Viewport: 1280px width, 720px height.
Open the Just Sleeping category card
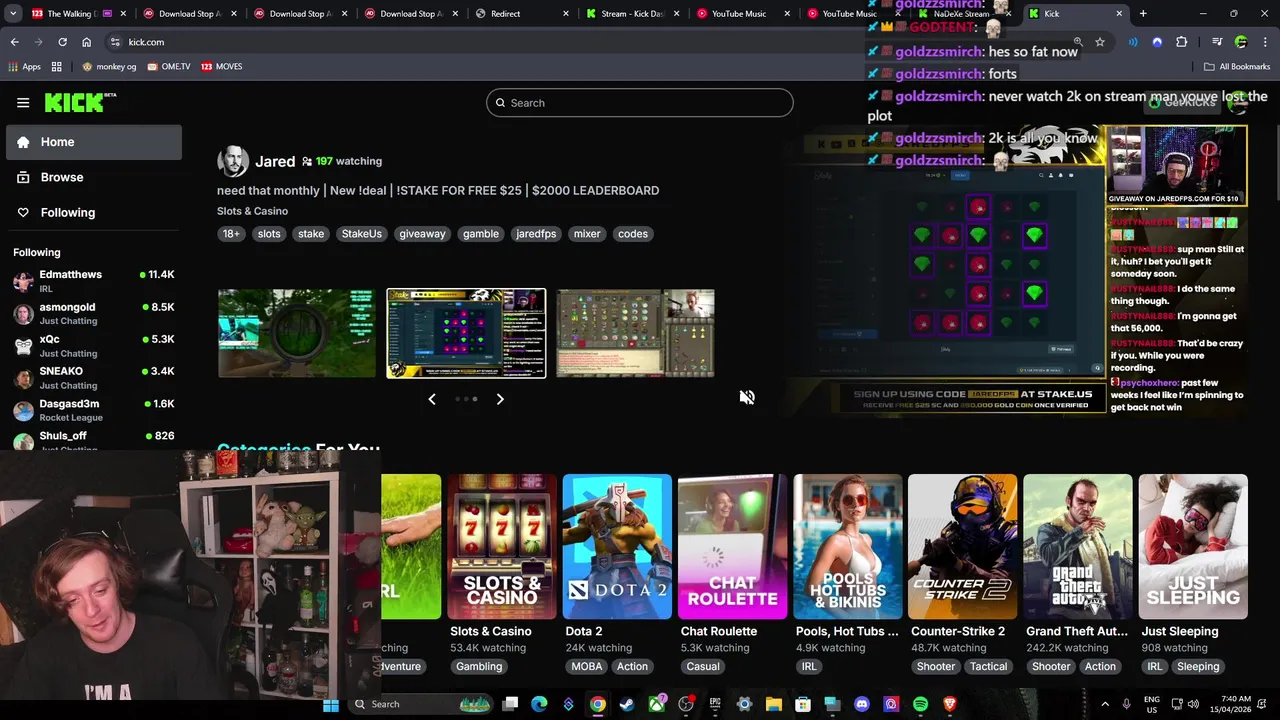pyautogui.click(x=1193, y=547)
